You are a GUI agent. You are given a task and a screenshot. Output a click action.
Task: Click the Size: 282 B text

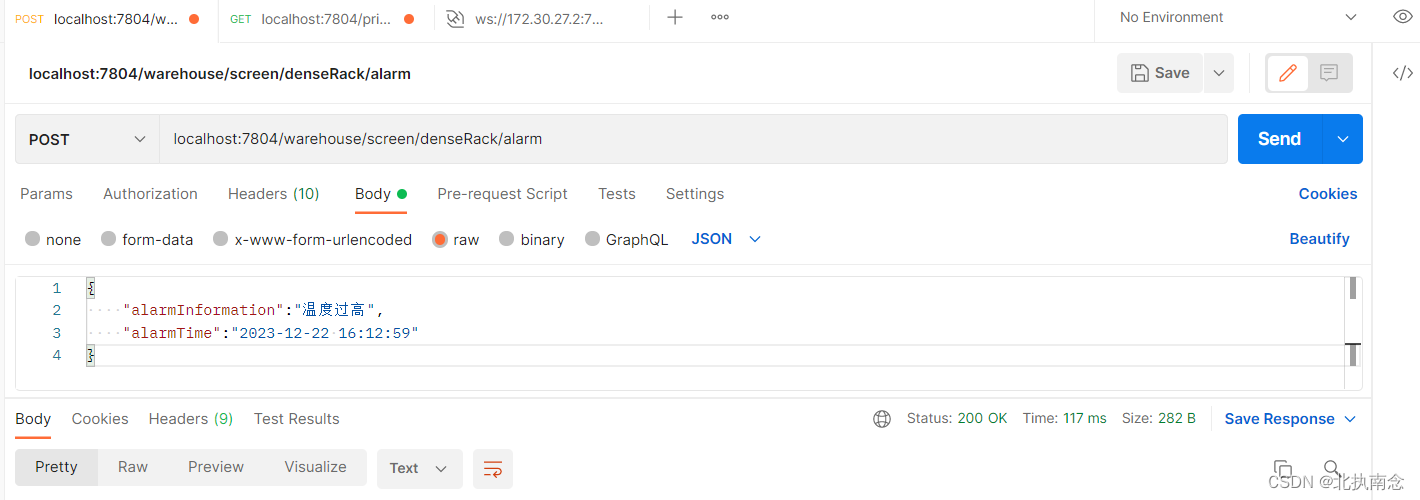pyautogui.click(x=1159, y=419)
